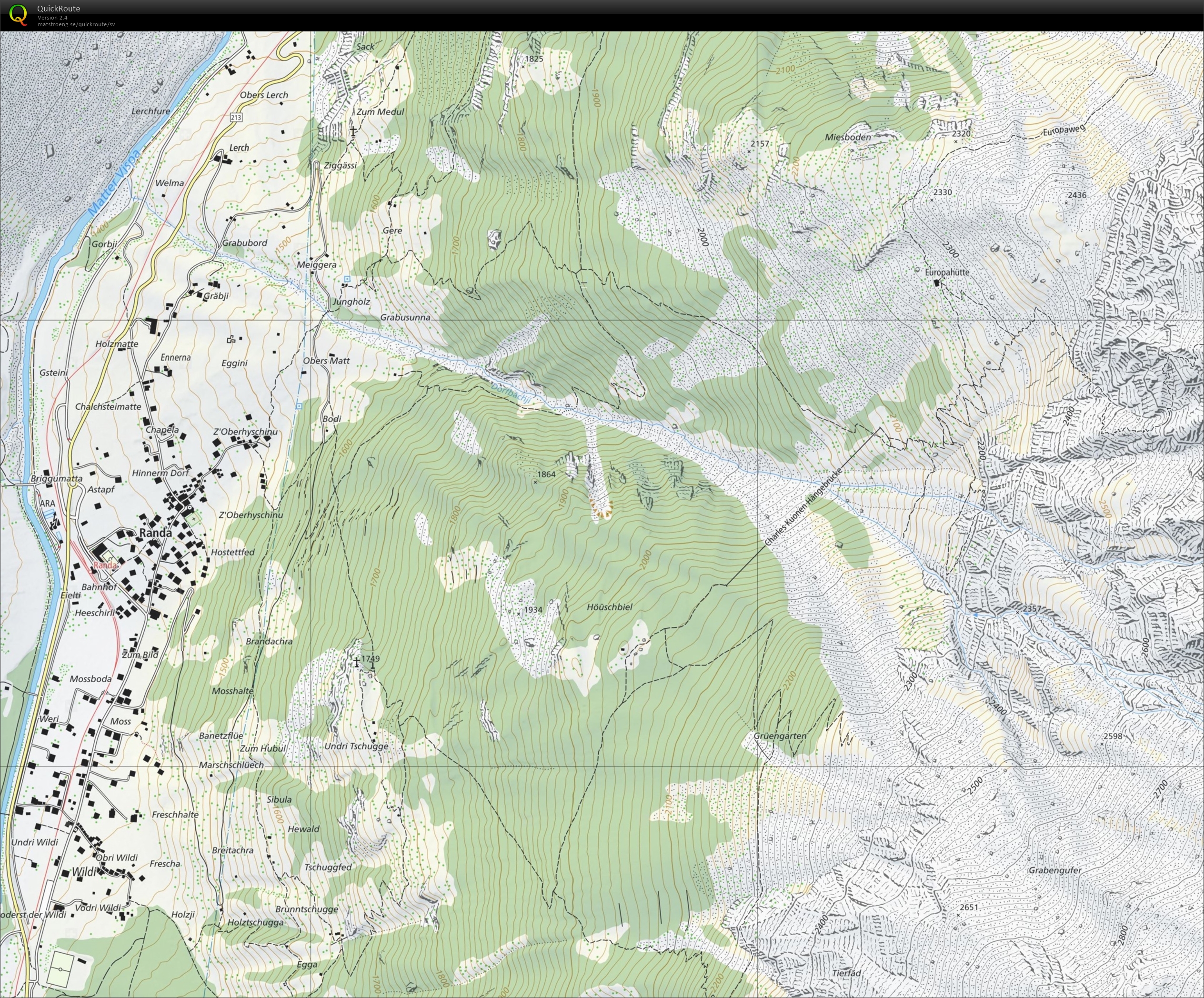The width and height of the screenshot is (1204, 998).
Task: Click the Grabengufer label
Action: tap(1055, 870)
